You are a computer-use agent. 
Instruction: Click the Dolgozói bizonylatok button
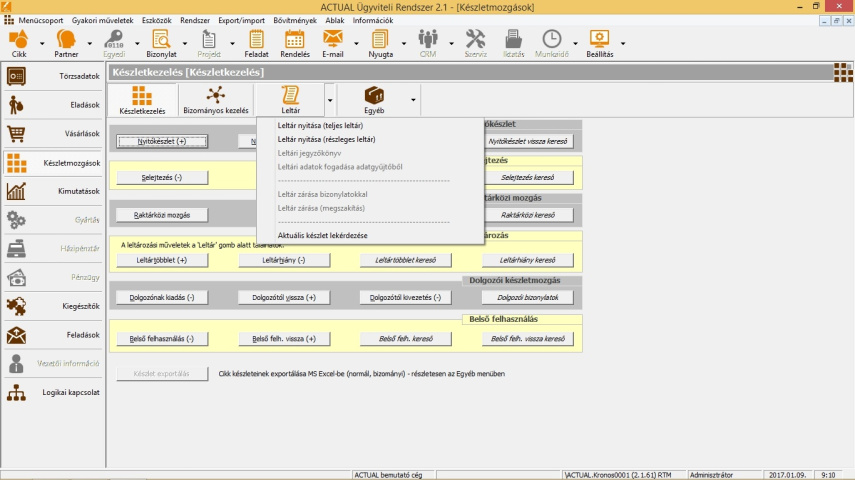click(527, 297)
